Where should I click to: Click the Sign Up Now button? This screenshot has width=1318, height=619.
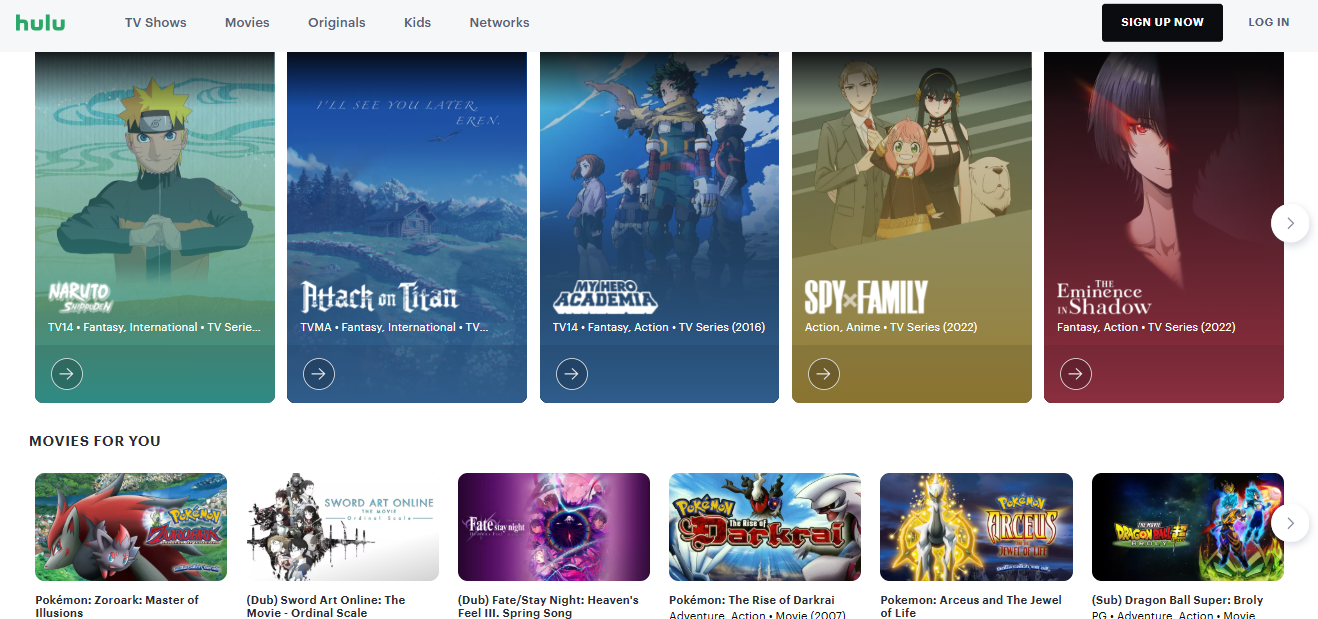pyautogui.click(x=1162, y=22)
